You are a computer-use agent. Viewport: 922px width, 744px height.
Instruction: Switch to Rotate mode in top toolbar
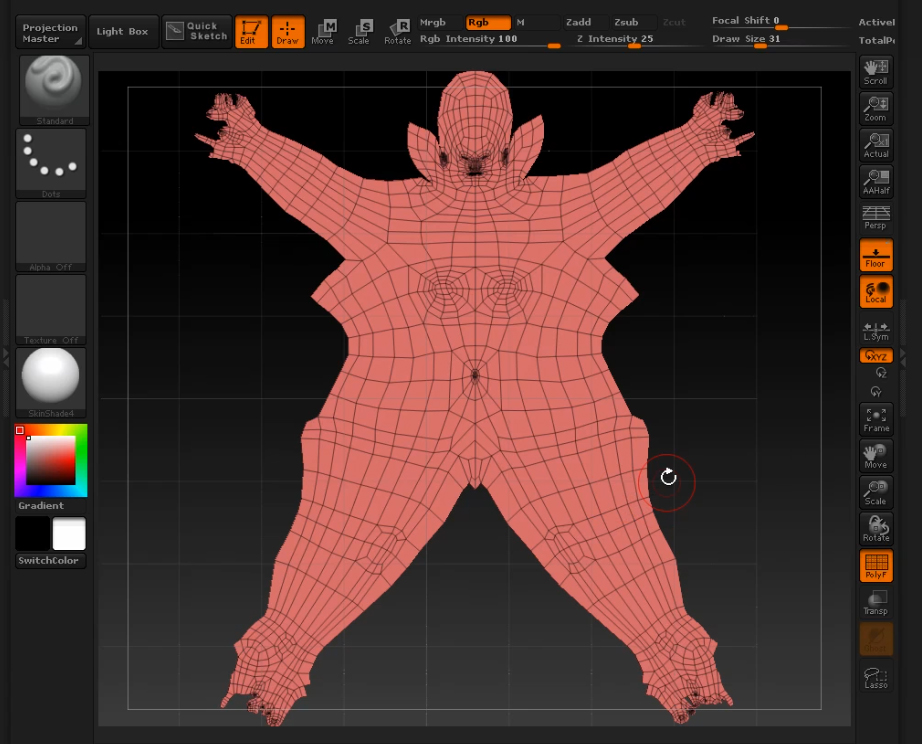click(x=398, y=32)
